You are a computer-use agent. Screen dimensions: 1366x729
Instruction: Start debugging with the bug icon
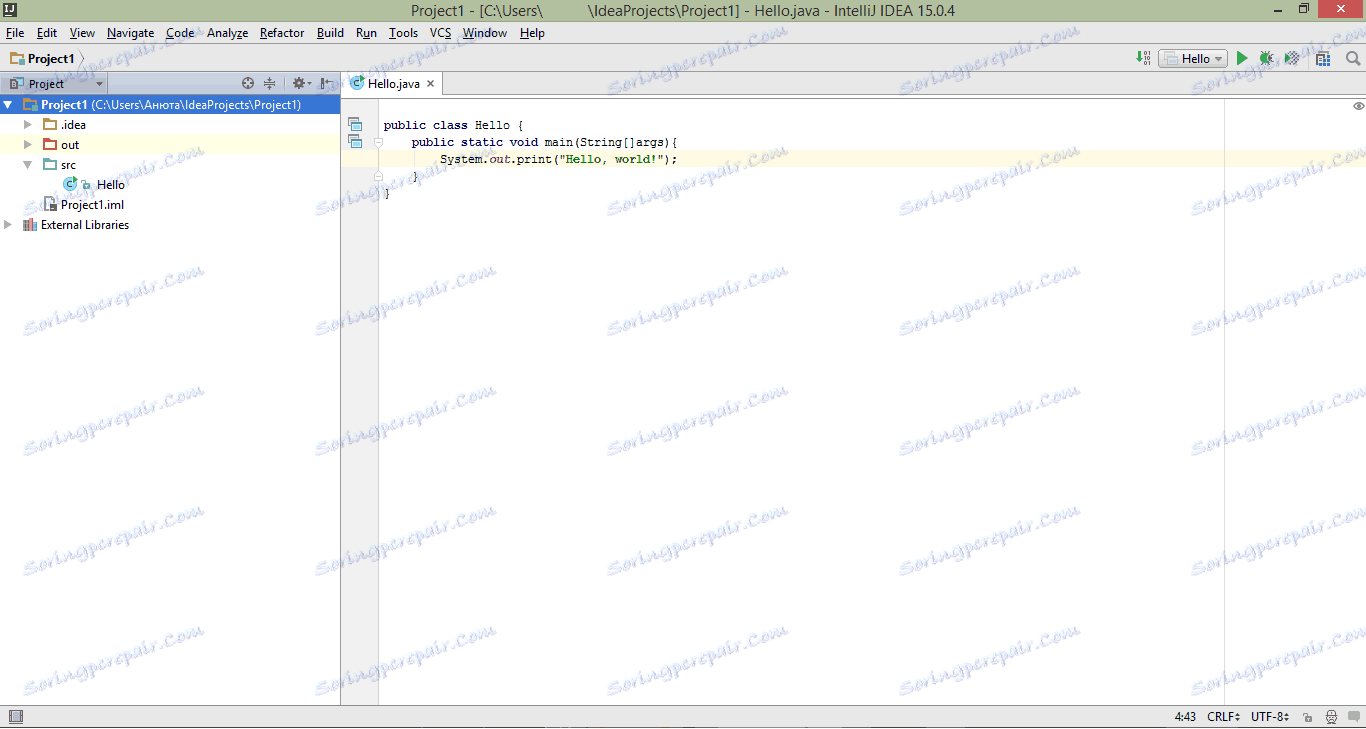coord(1267,59)
